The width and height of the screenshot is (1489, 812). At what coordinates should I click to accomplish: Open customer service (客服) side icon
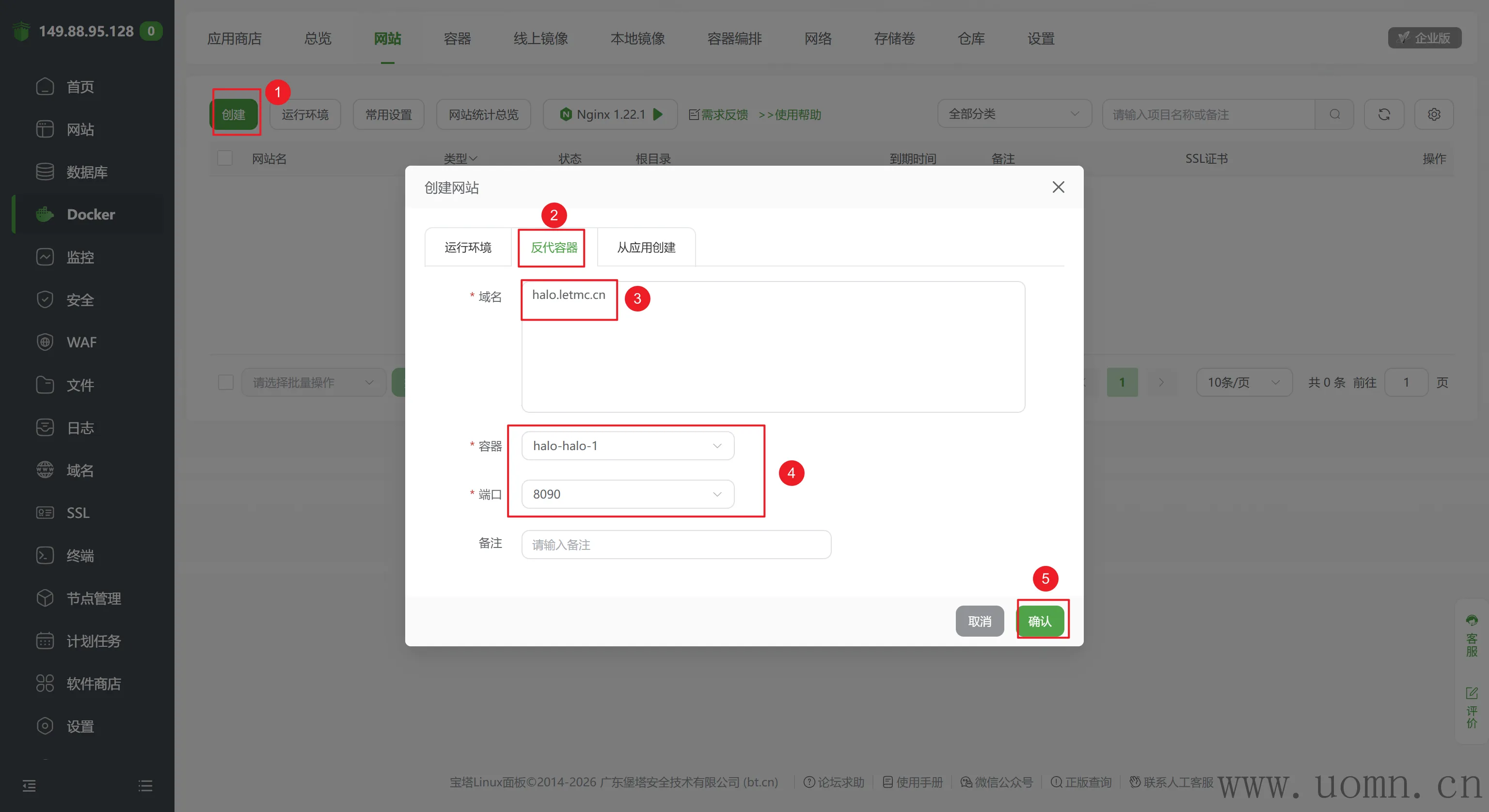1471,636
